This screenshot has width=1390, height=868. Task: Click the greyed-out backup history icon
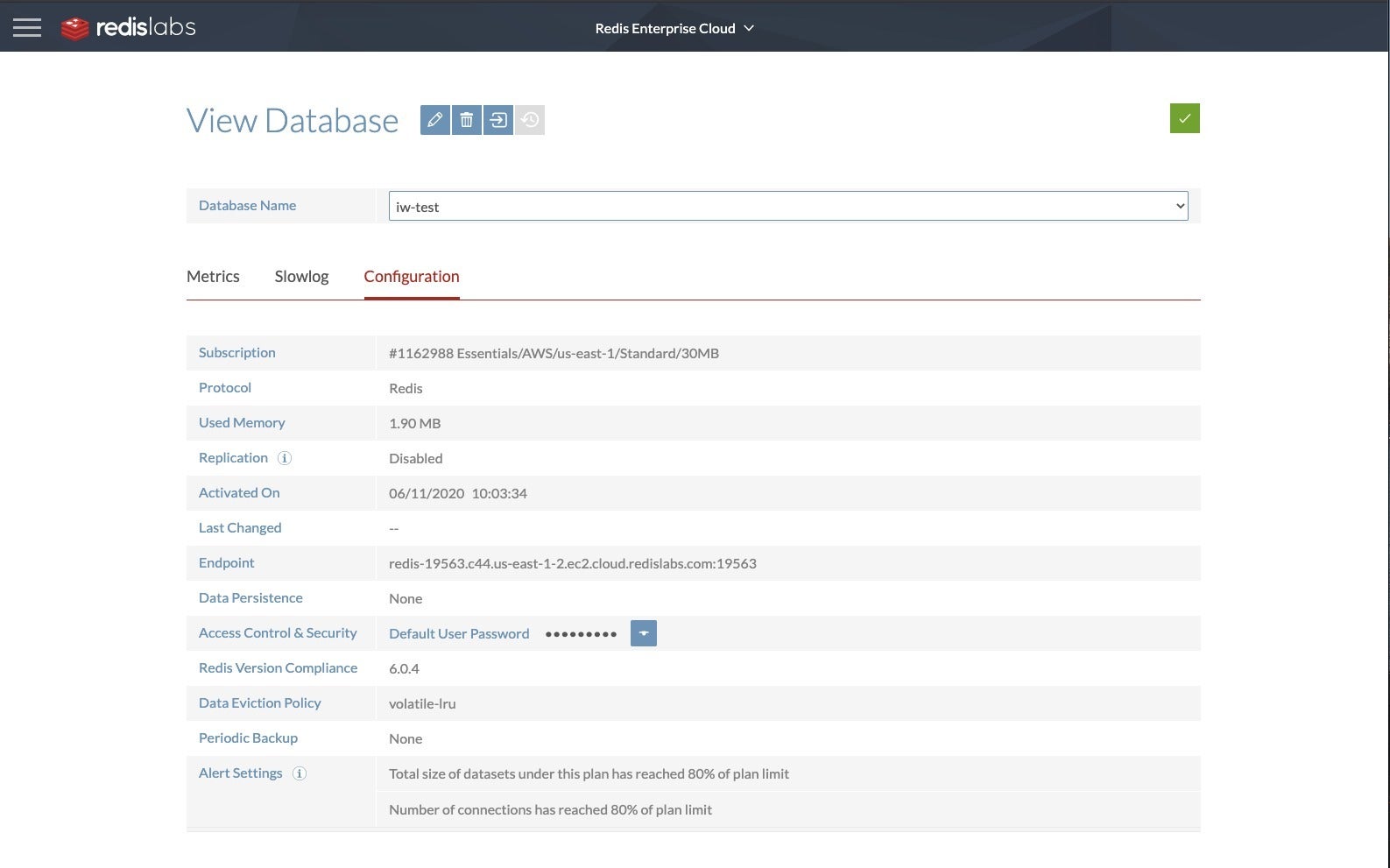coord(530,120)
